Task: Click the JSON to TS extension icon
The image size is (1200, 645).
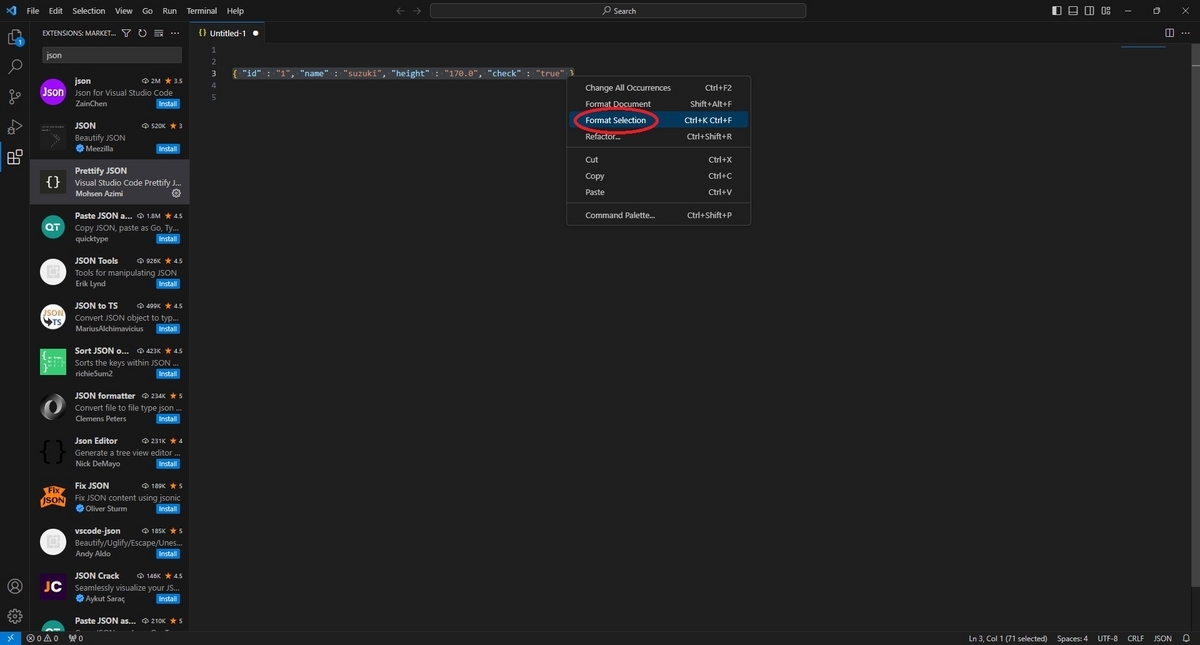Action: (53, 317)
